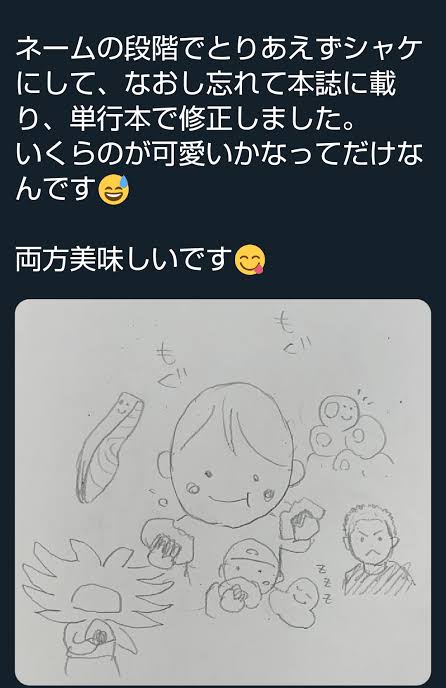Click the text line り、単行本で修正しました。

click(185, 119)
